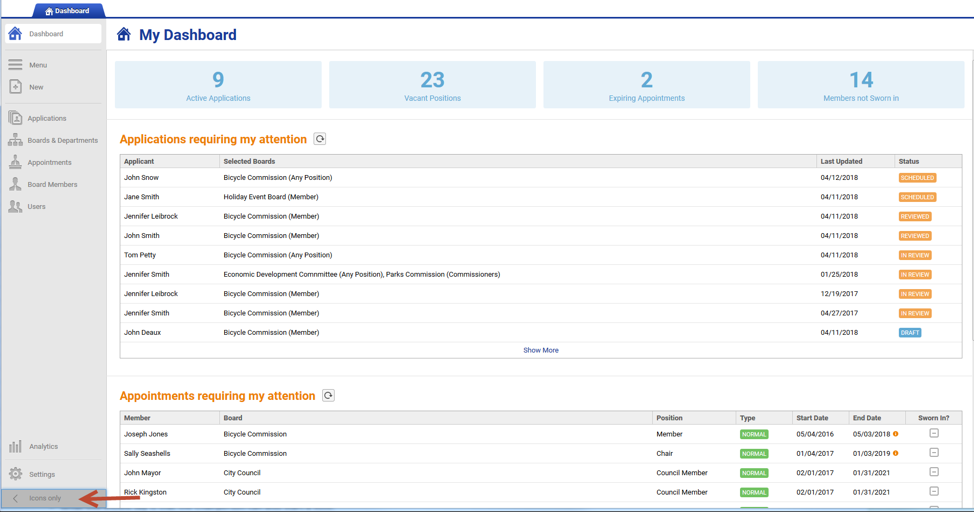Select the Users menu label

pos(36,206)
